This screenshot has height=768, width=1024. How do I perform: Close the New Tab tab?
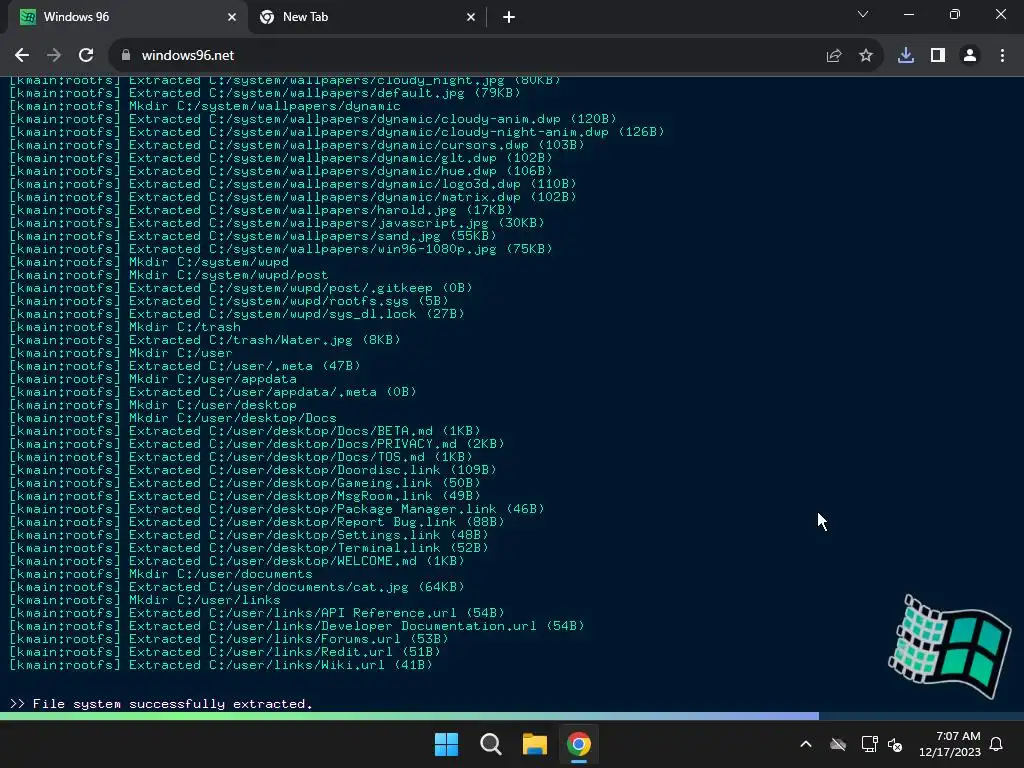point(471,17)
